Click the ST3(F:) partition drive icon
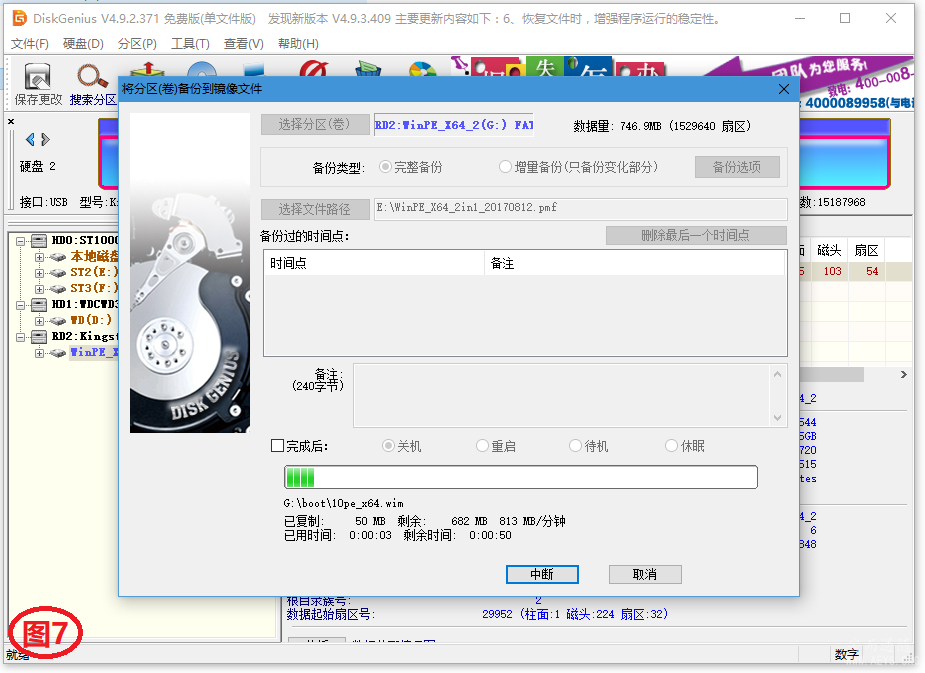The height and width of the screenshot is (673, 925). (x=57, y=288)
